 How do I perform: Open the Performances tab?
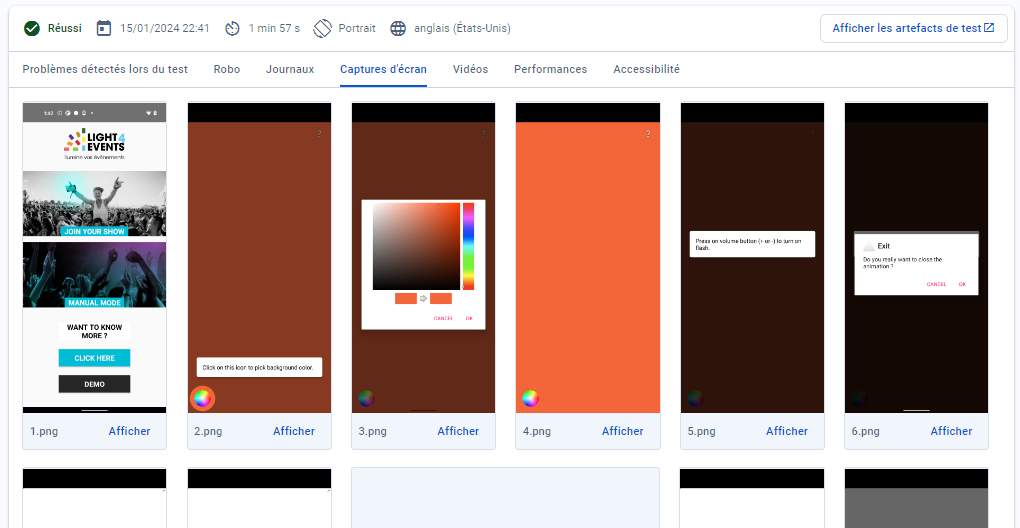550,69
